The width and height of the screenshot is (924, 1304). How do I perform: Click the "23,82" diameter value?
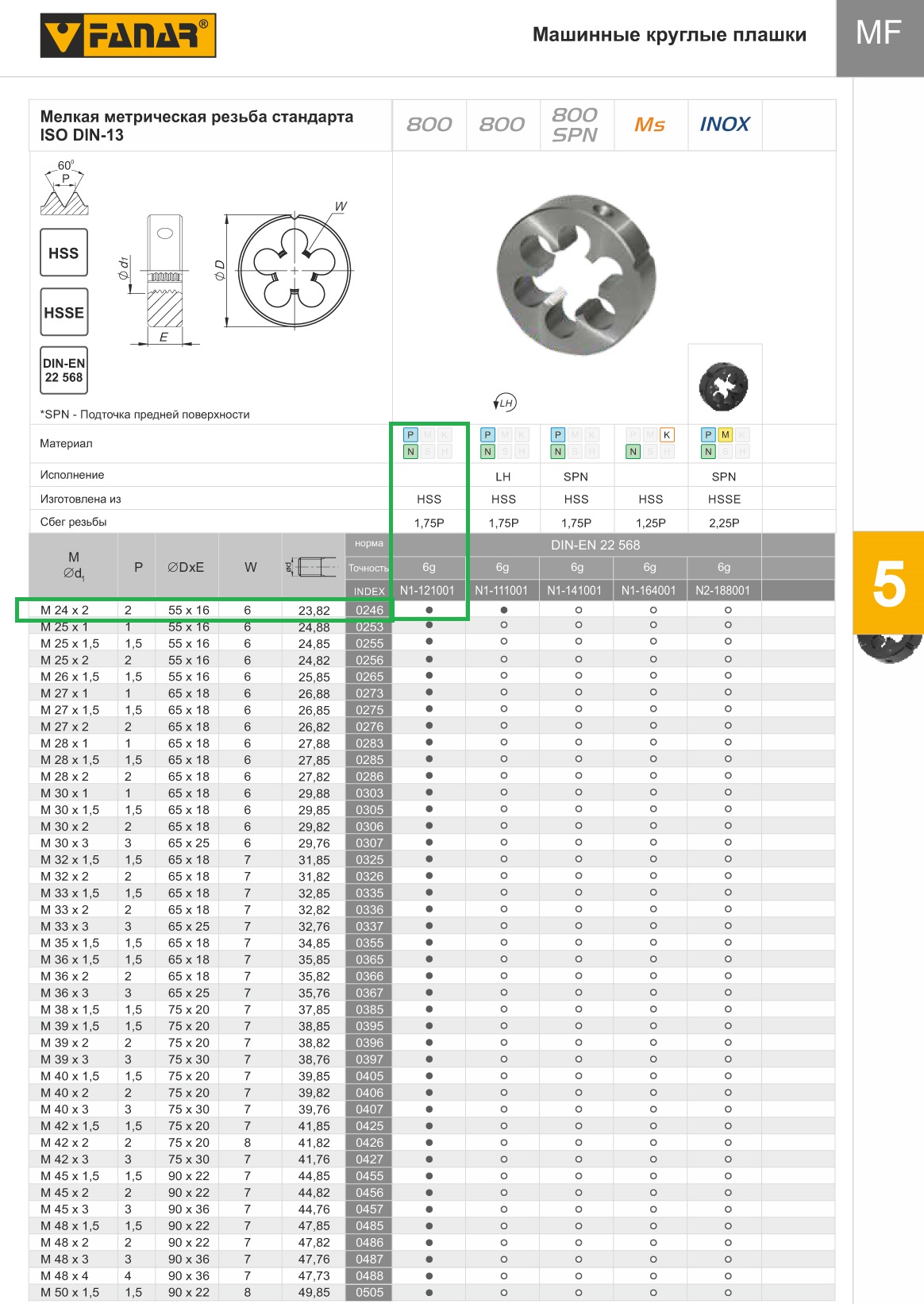(314, 610)
